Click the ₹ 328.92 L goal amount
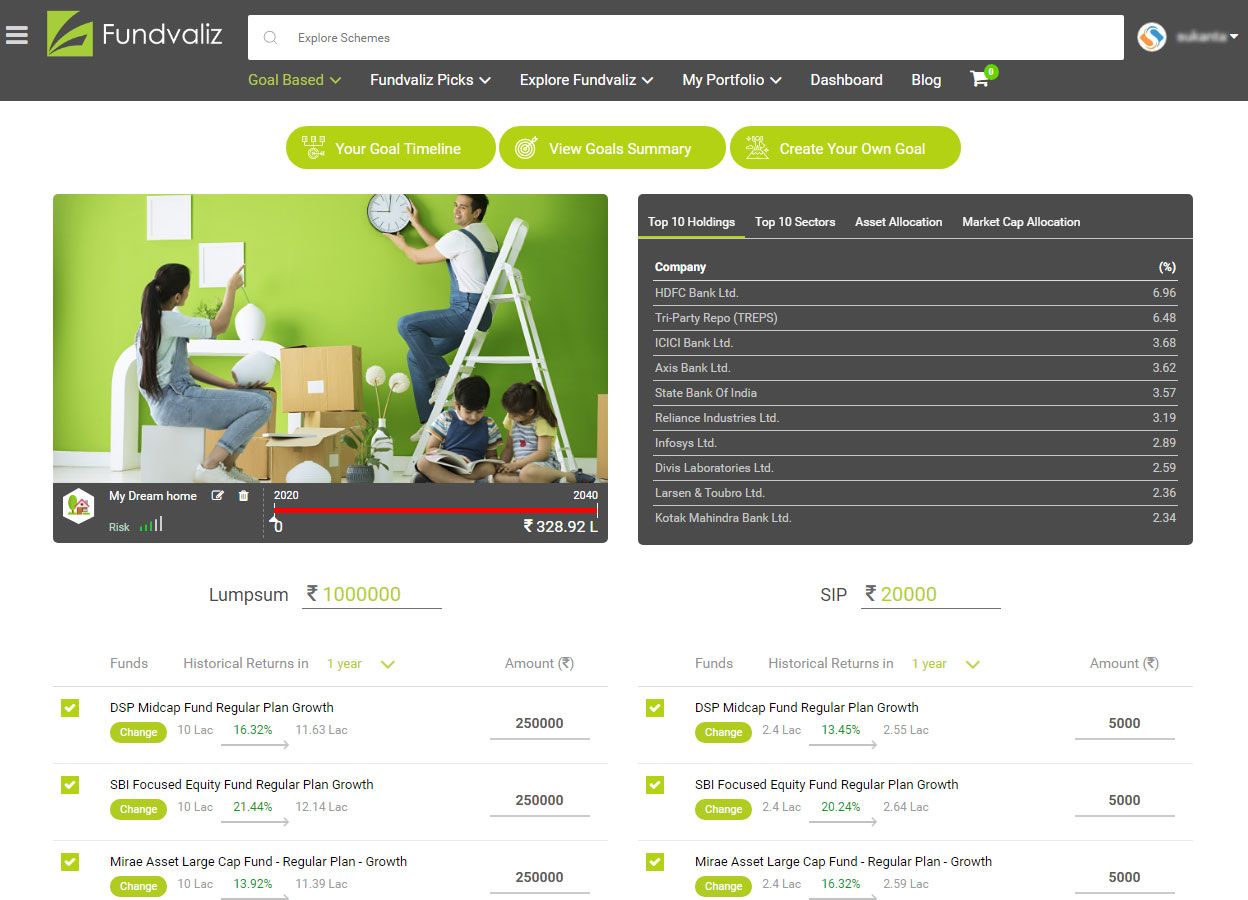Viewport: 1248px width, 900px height. click(x=561, y=526)
